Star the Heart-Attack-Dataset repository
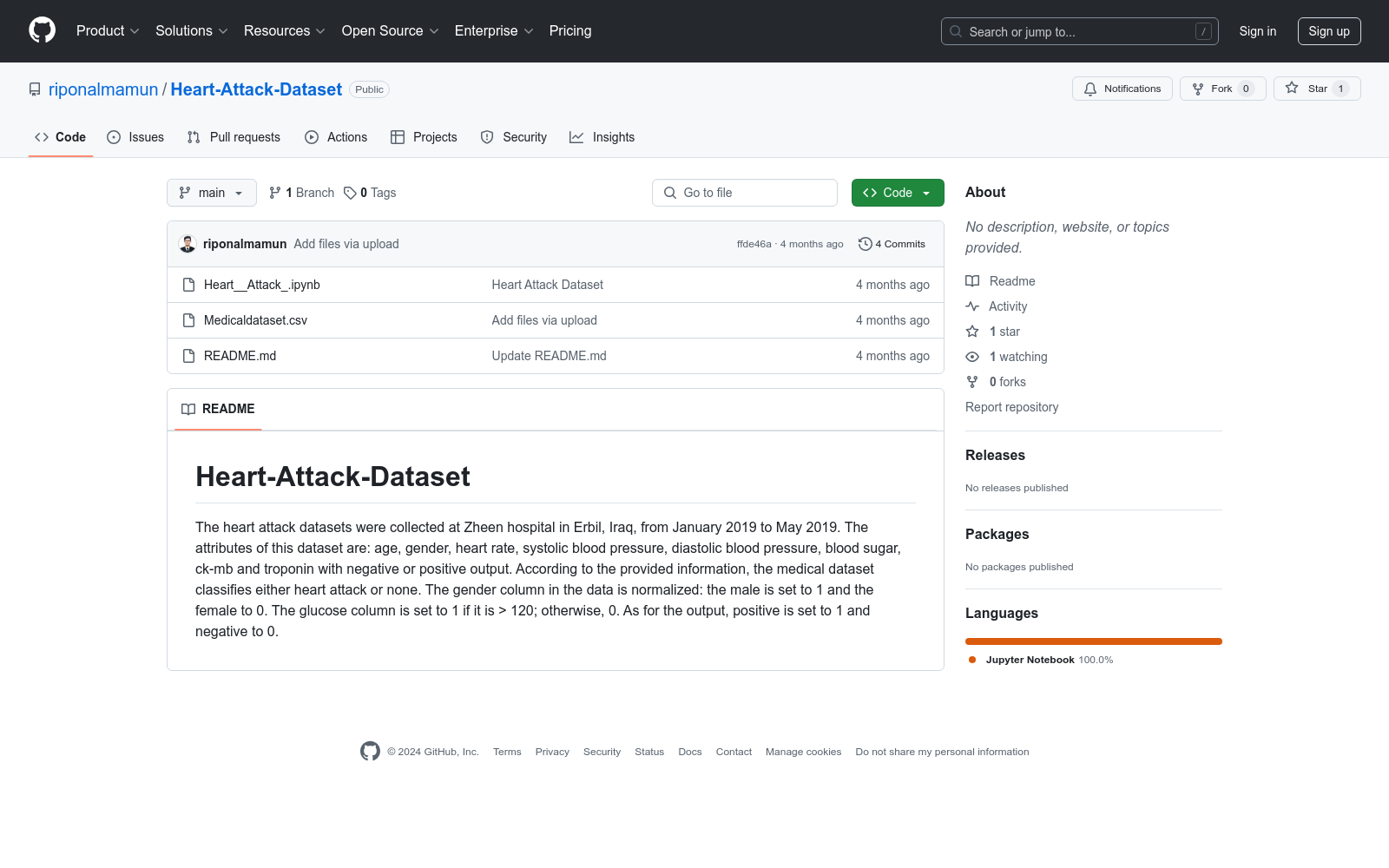The width and height of the screenshot is (1389, 868). (1317, 89)
